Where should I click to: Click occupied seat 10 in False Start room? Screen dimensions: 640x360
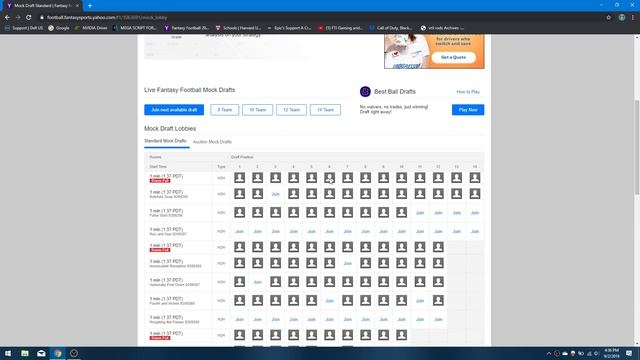(x=401, y=212)
